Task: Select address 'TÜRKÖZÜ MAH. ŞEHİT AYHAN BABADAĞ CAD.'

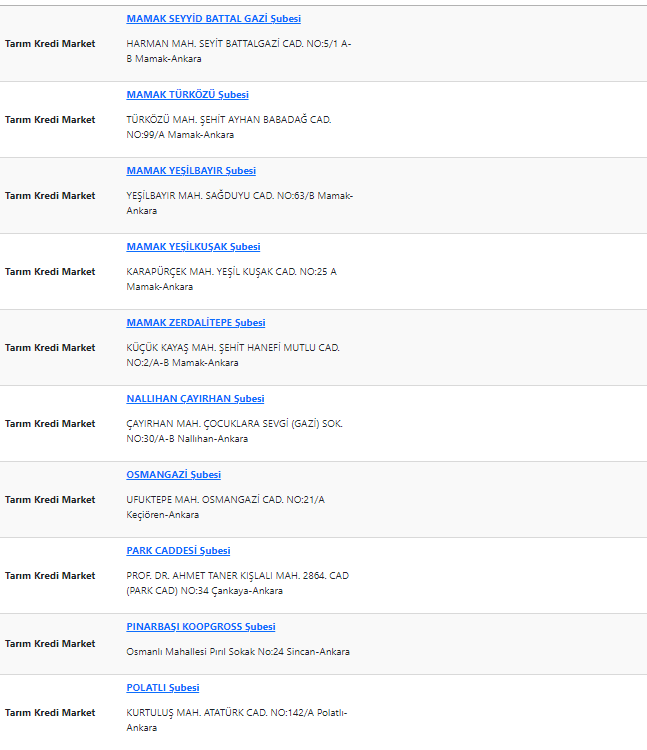Action: 229,120
